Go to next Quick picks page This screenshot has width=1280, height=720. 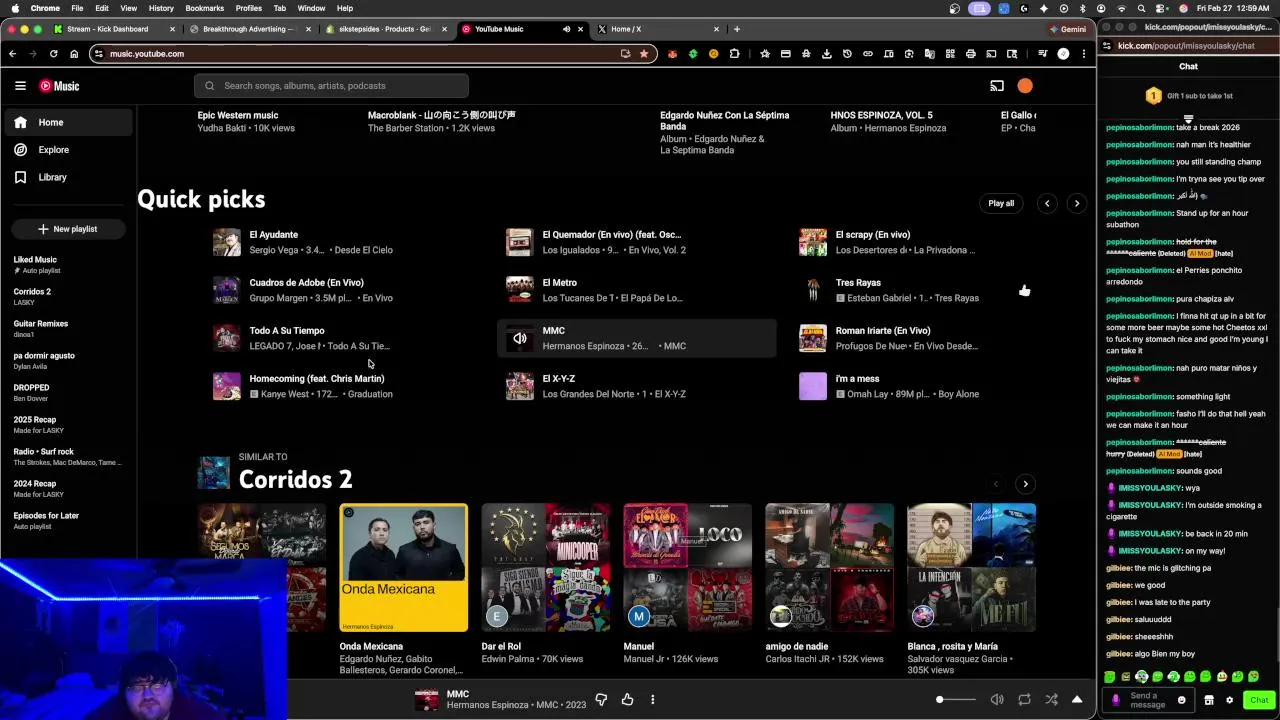tap(1077, 203)
